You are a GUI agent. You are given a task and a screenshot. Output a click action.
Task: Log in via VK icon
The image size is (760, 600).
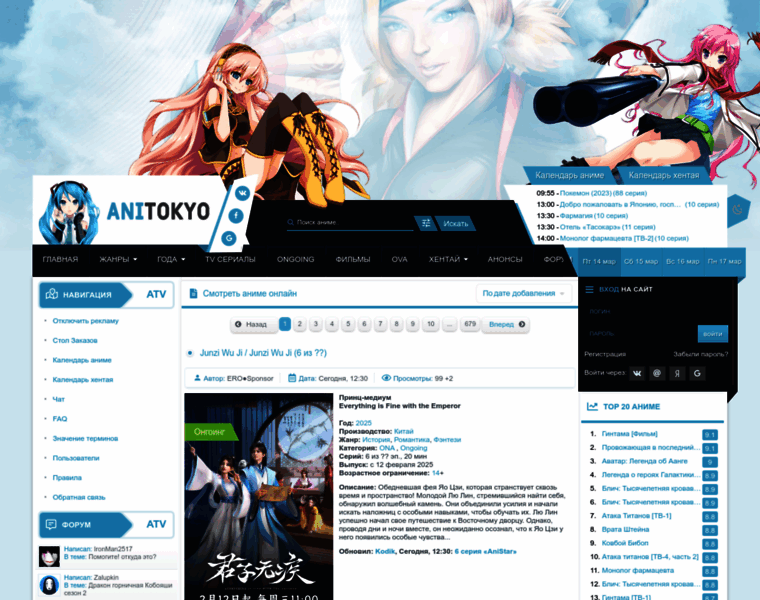click(637, 373)
